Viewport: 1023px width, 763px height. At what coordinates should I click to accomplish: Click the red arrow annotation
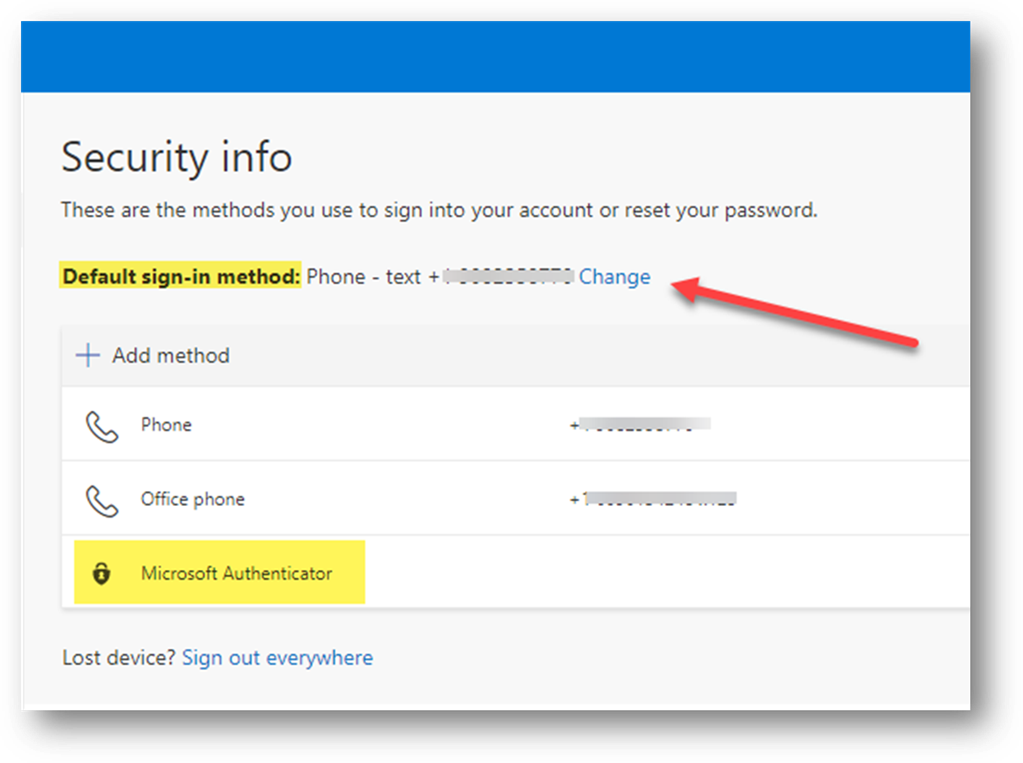795,311
